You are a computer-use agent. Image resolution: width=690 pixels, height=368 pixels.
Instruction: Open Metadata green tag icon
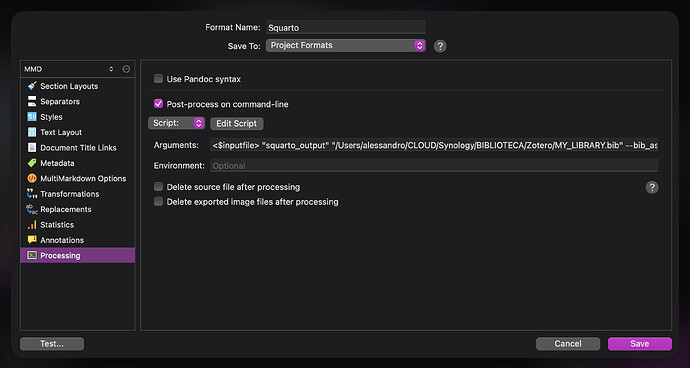point(32,163)
